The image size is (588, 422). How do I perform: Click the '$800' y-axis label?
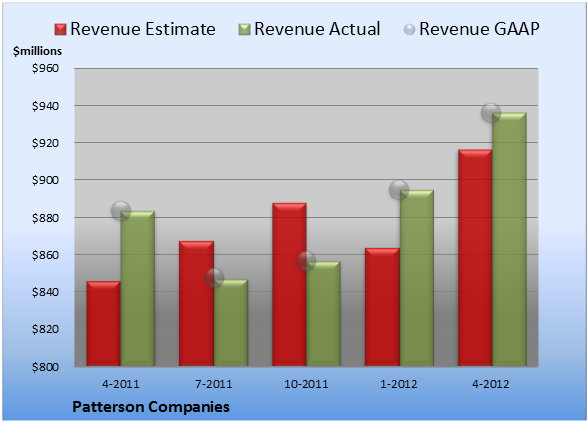(45, 367)
